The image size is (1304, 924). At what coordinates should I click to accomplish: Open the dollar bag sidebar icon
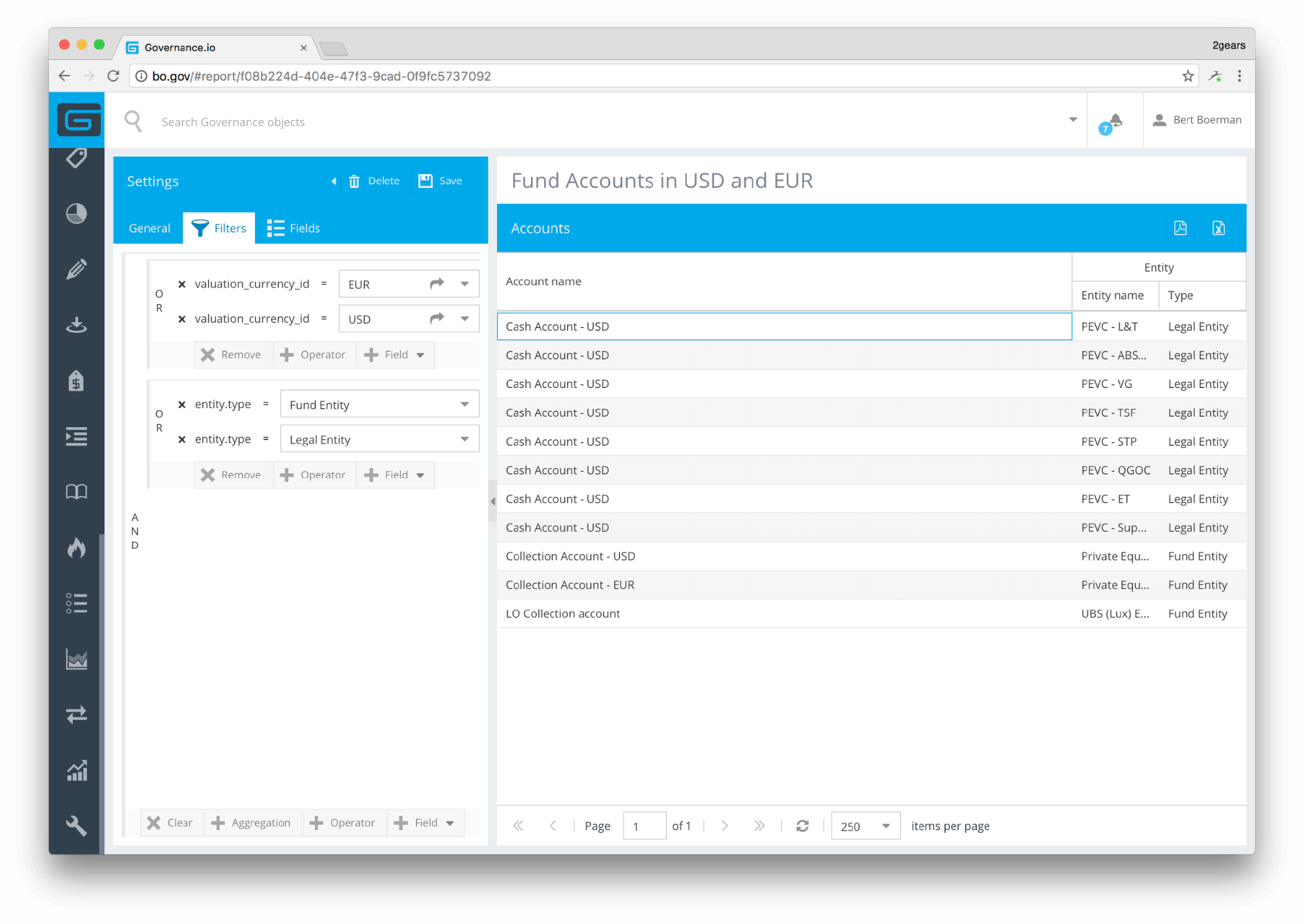pyautogui.click(x=76, y=380)
